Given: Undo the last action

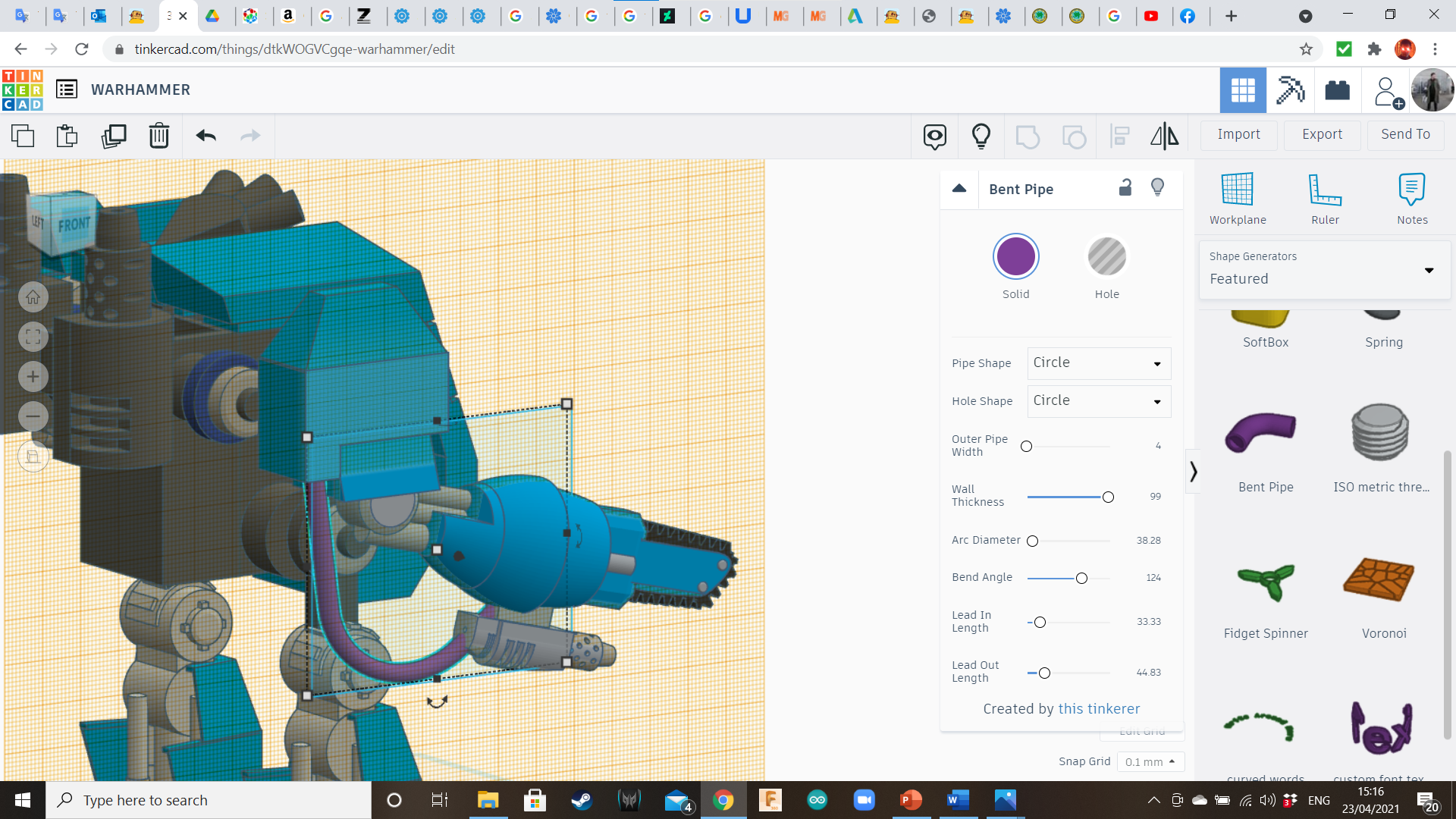Looking at the screenshot, I should coord(206,136).
